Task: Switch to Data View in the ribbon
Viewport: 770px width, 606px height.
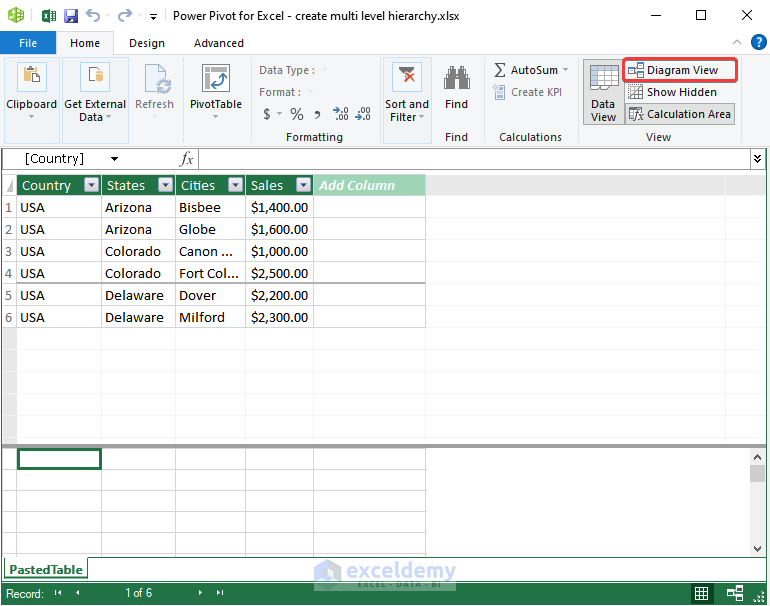Action: point(603,92)
